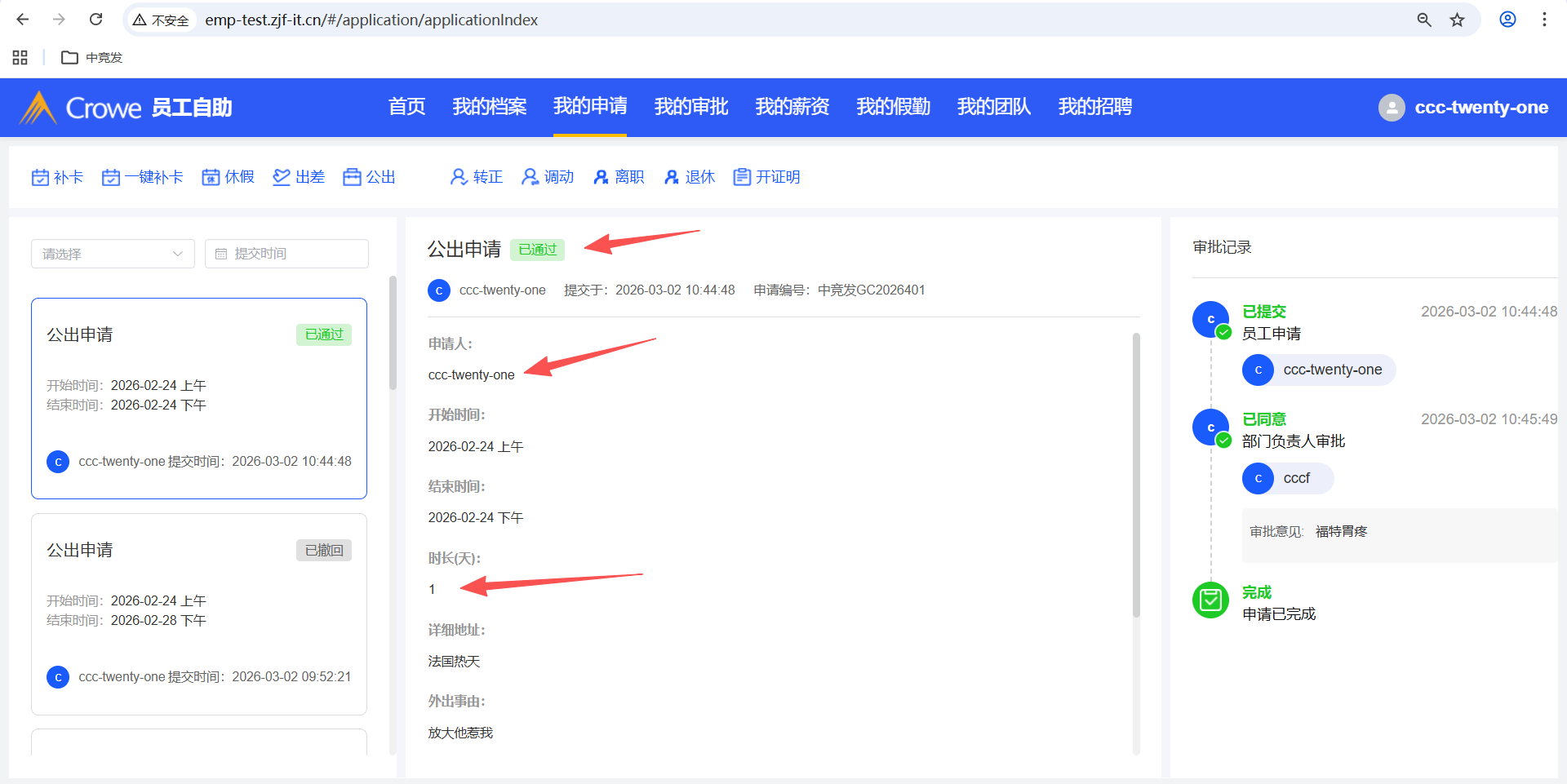This screenshot has width=1567, height=784.
Task: Click the 已提交 step avatar in approval record
Action: coord(1210,319)
